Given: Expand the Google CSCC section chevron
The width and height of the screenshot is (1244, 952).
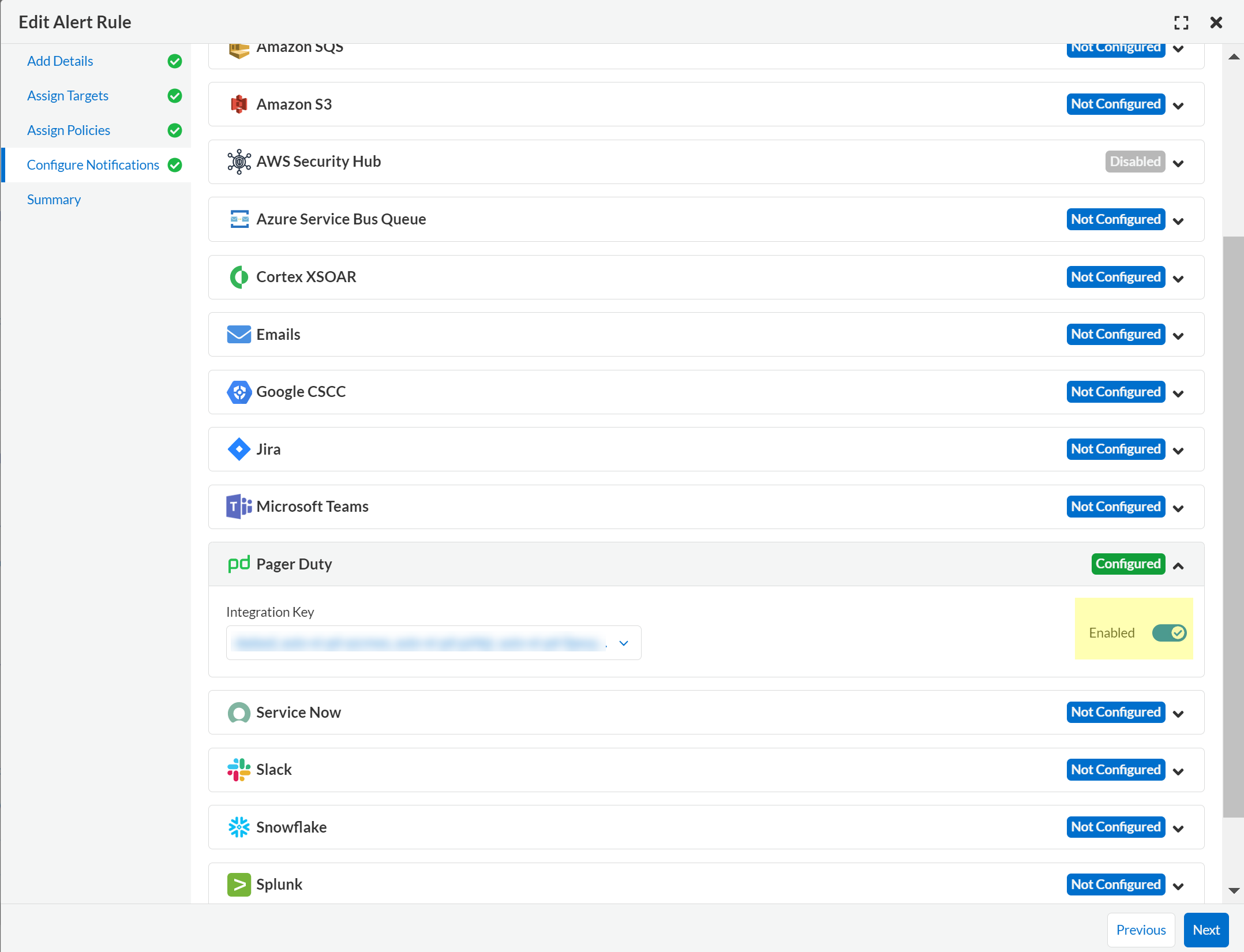Looking at the screenshot, I should (1178, 393).
